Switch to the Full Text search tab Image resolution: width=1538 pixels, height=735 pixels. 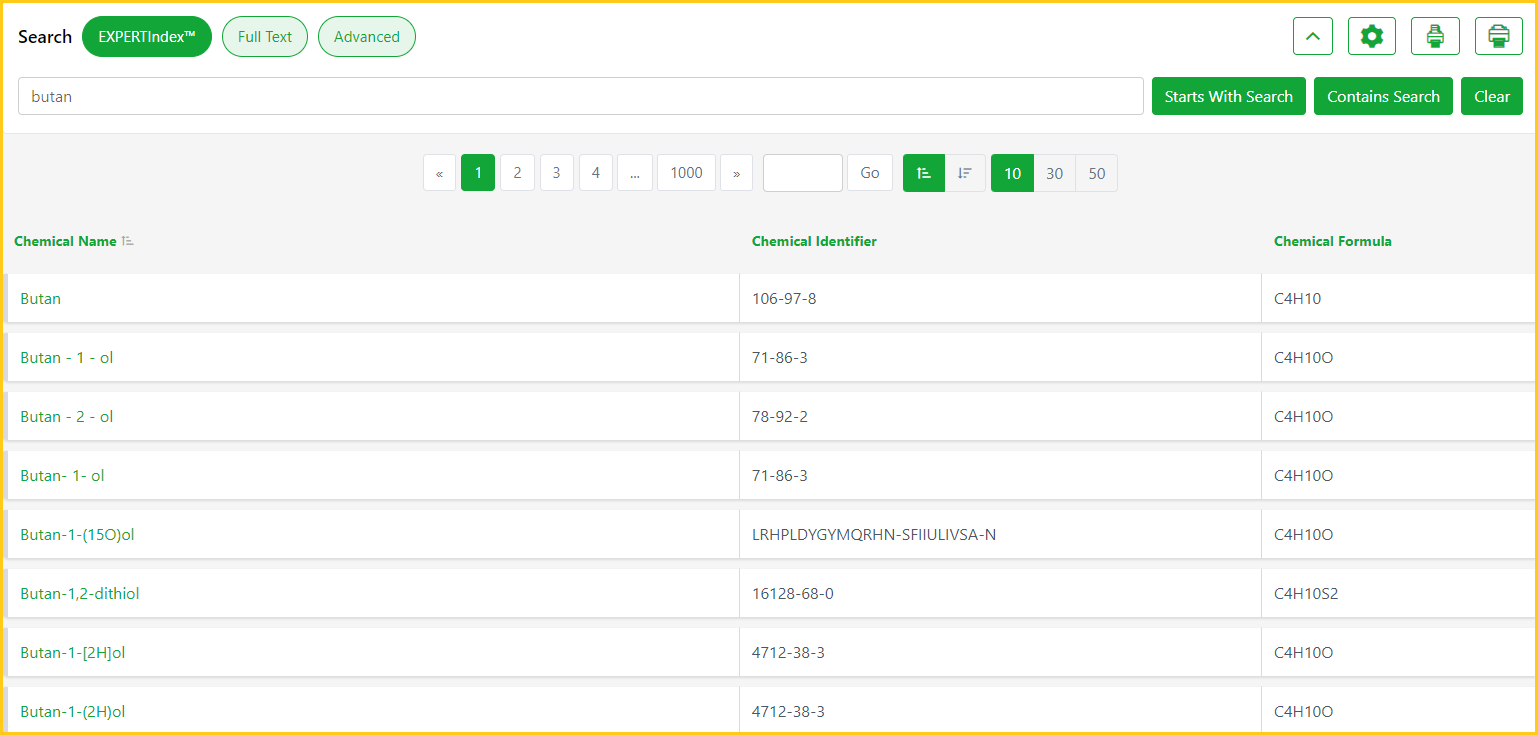[x=265, y=37]
